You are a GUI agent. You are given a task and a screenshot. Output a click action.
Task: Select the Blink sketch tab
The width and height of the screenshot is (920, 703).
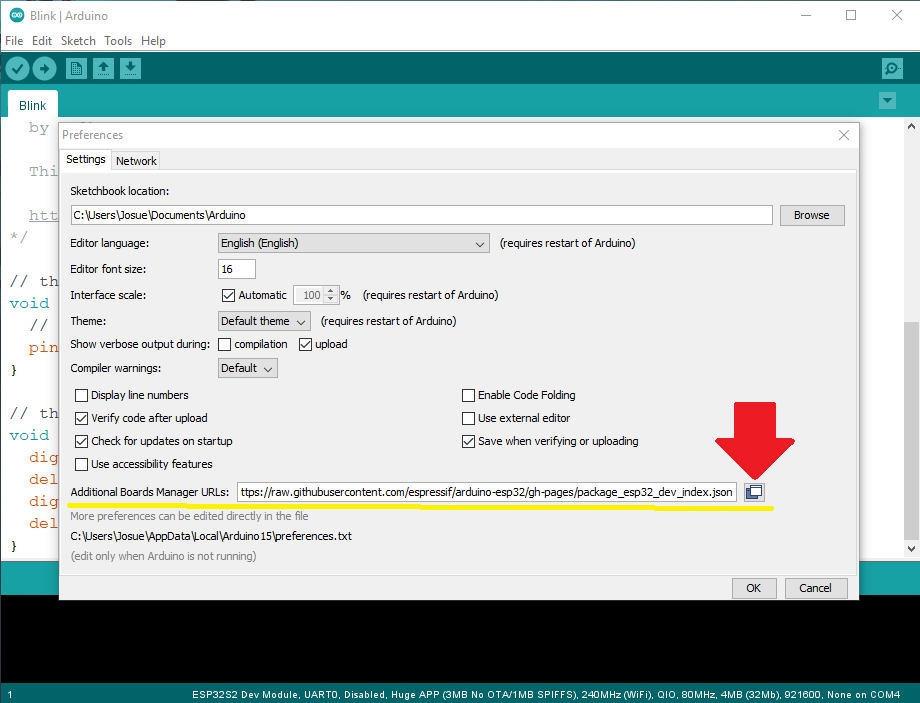(x=33, y=105)
